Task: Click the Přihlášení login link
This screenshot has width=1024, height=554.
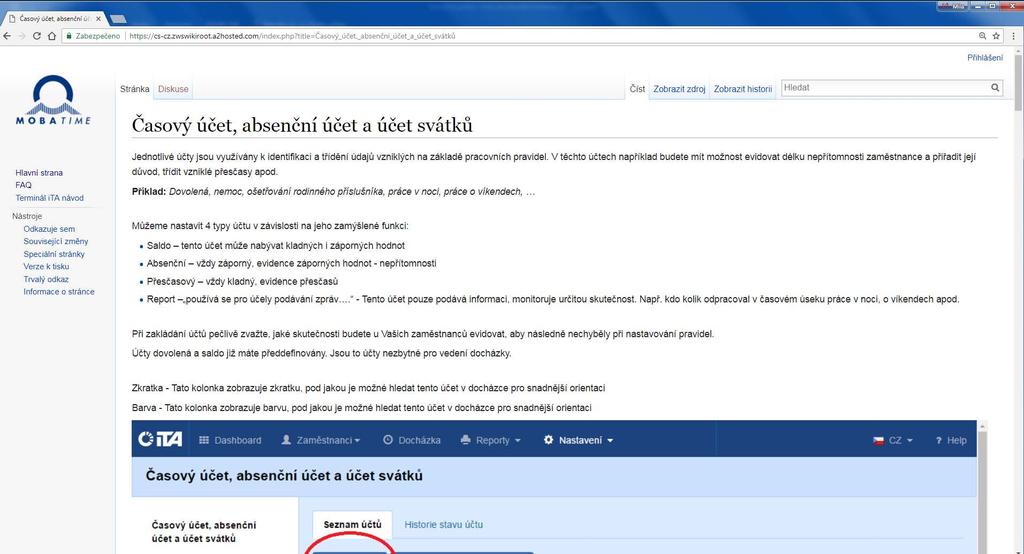Action: click(985, 57)
